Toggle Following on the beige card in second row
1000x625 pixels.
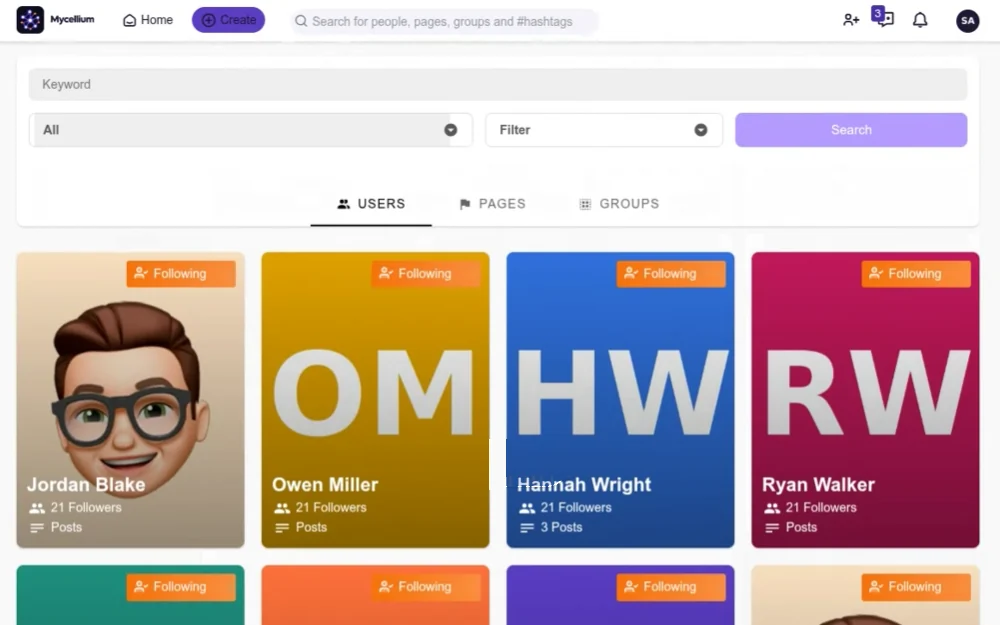916,587
